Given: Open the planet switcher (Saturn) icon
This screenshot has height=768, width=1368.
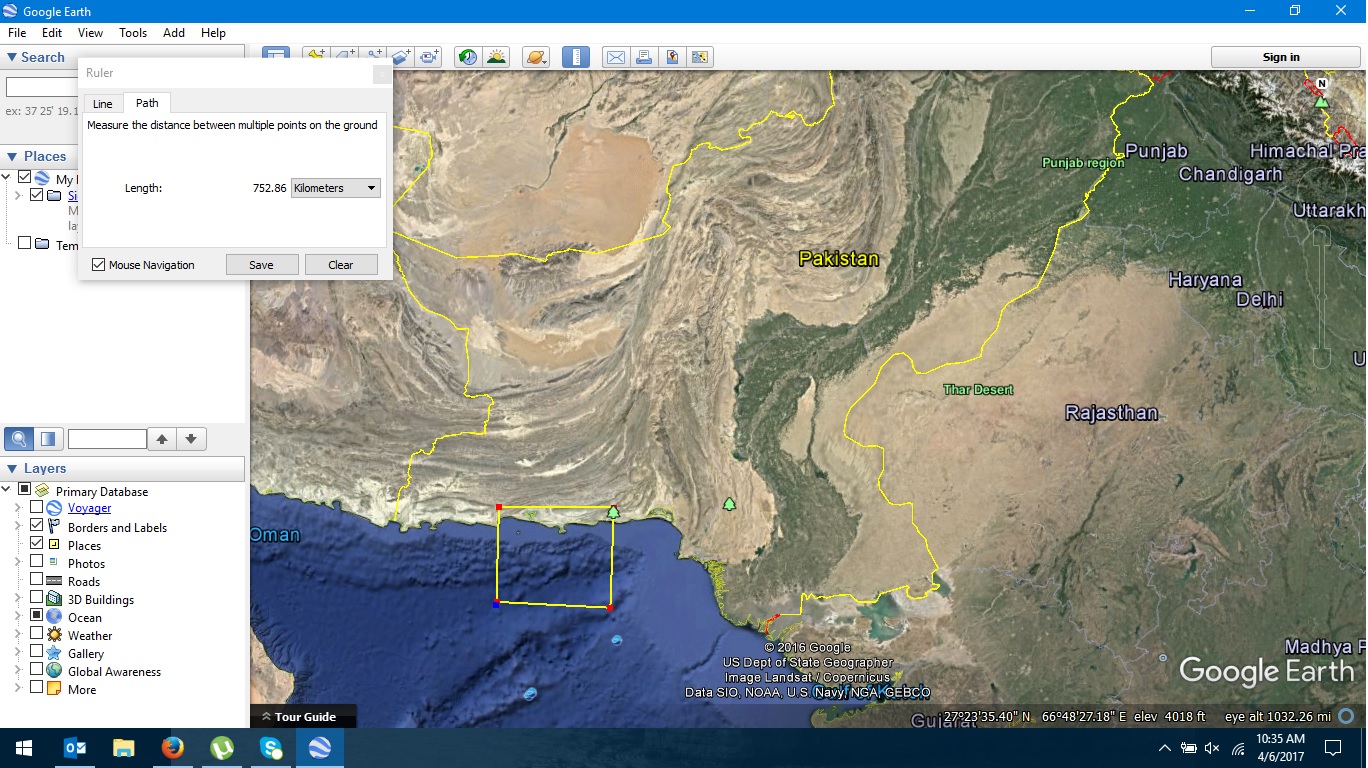Looking at the screenshot, I should [535, 57].
